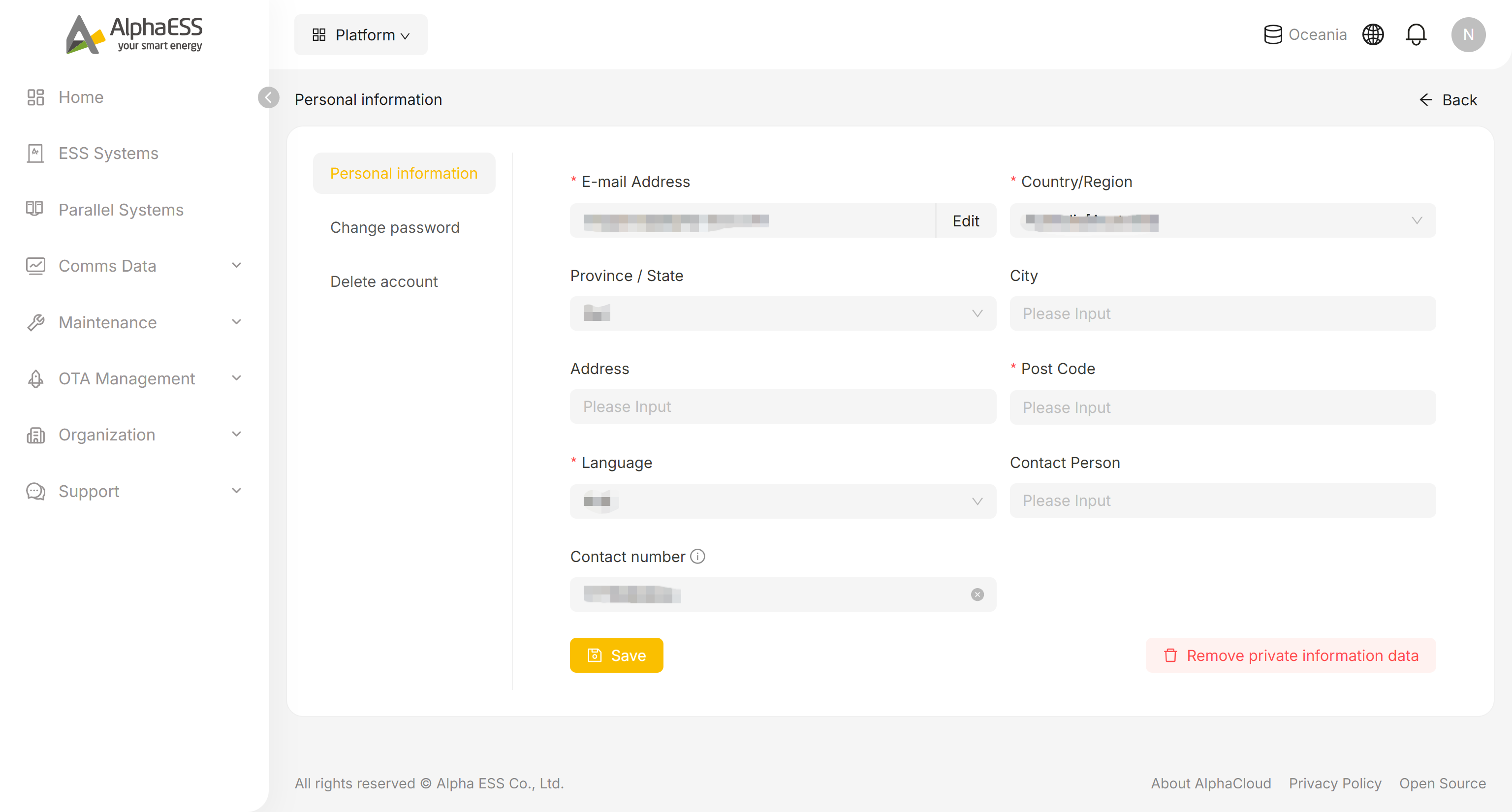Clear the contact number field
This screenshot has width=1512, height=812.
point(976,594)
